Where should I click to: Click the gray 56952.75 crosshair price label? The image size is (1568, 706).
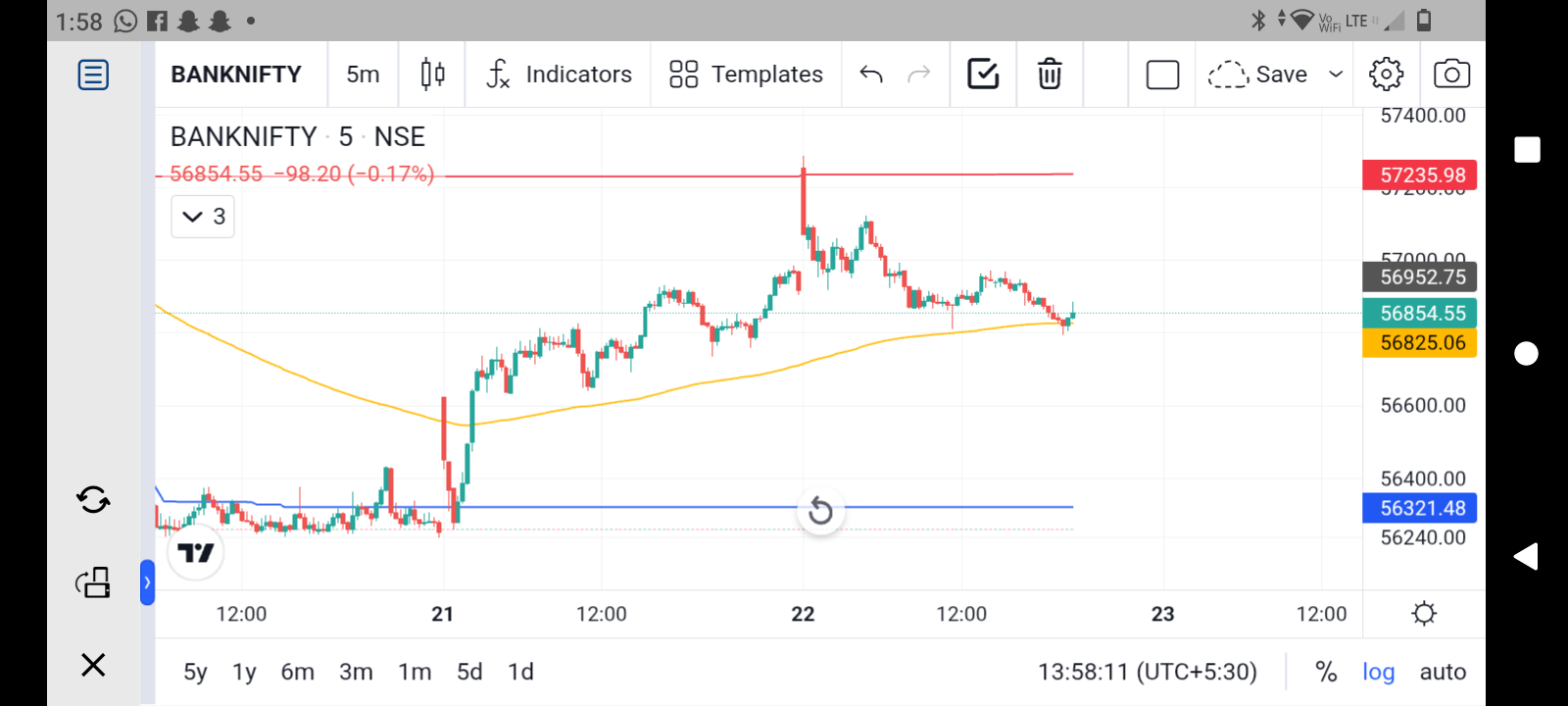coord(1420,277)
